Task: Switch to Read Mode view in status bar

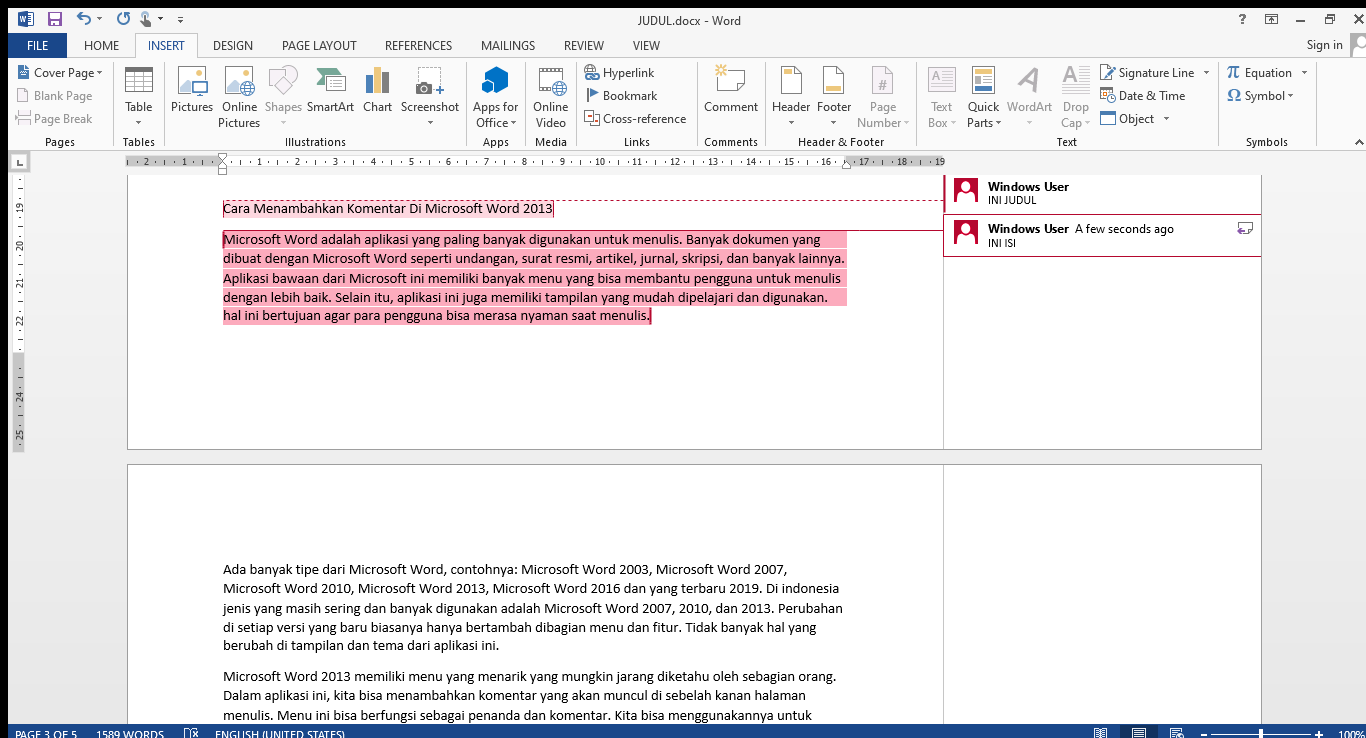Action: tap(1100, 733)
